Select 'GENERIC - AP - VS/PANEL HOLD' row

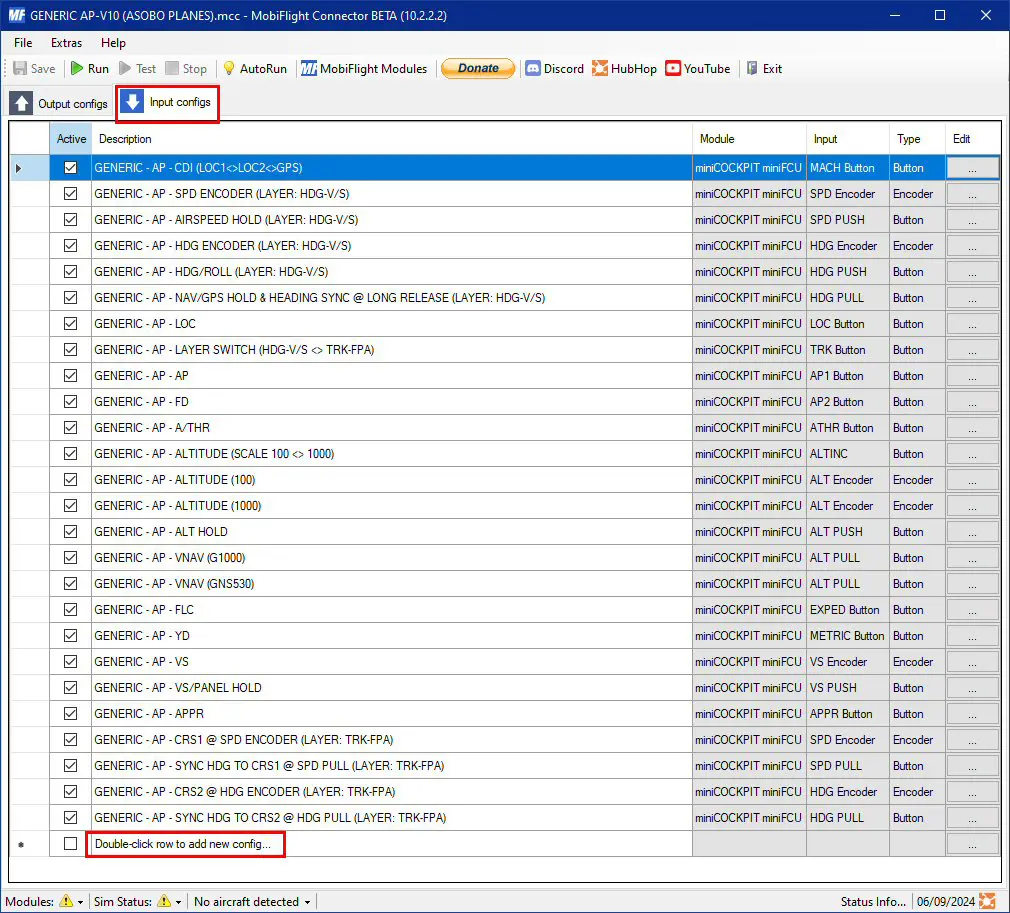[x=392, y=687]
